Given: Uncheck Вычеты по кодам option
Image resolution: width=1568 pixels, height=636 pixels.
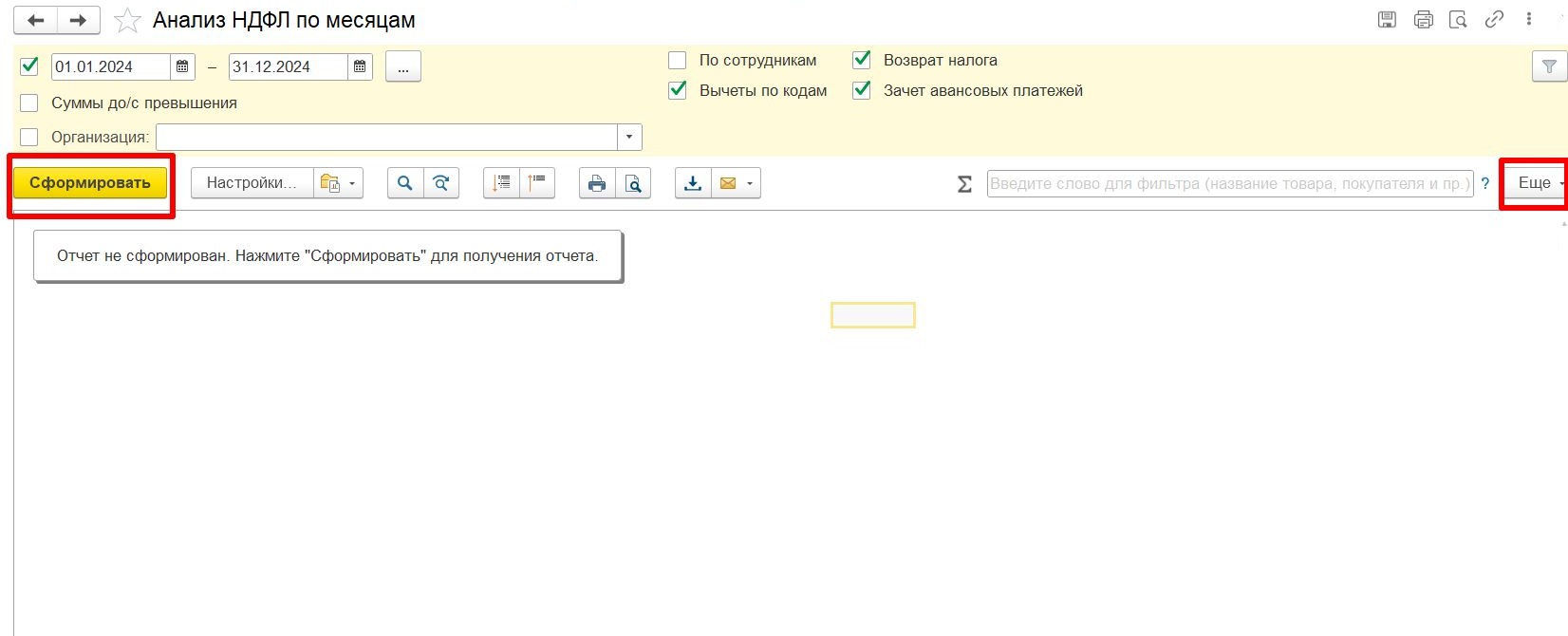Looking at the screenshot, I should (x=678, y=91).
